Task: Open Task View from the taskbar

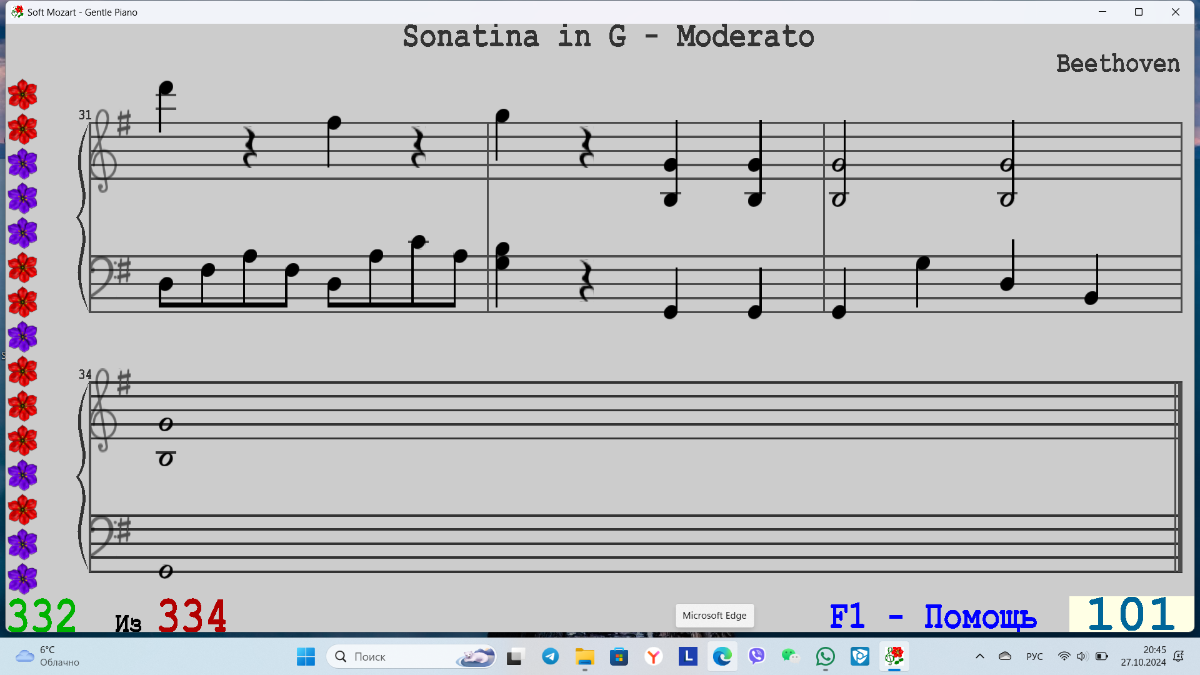Action: pos(515,656)
